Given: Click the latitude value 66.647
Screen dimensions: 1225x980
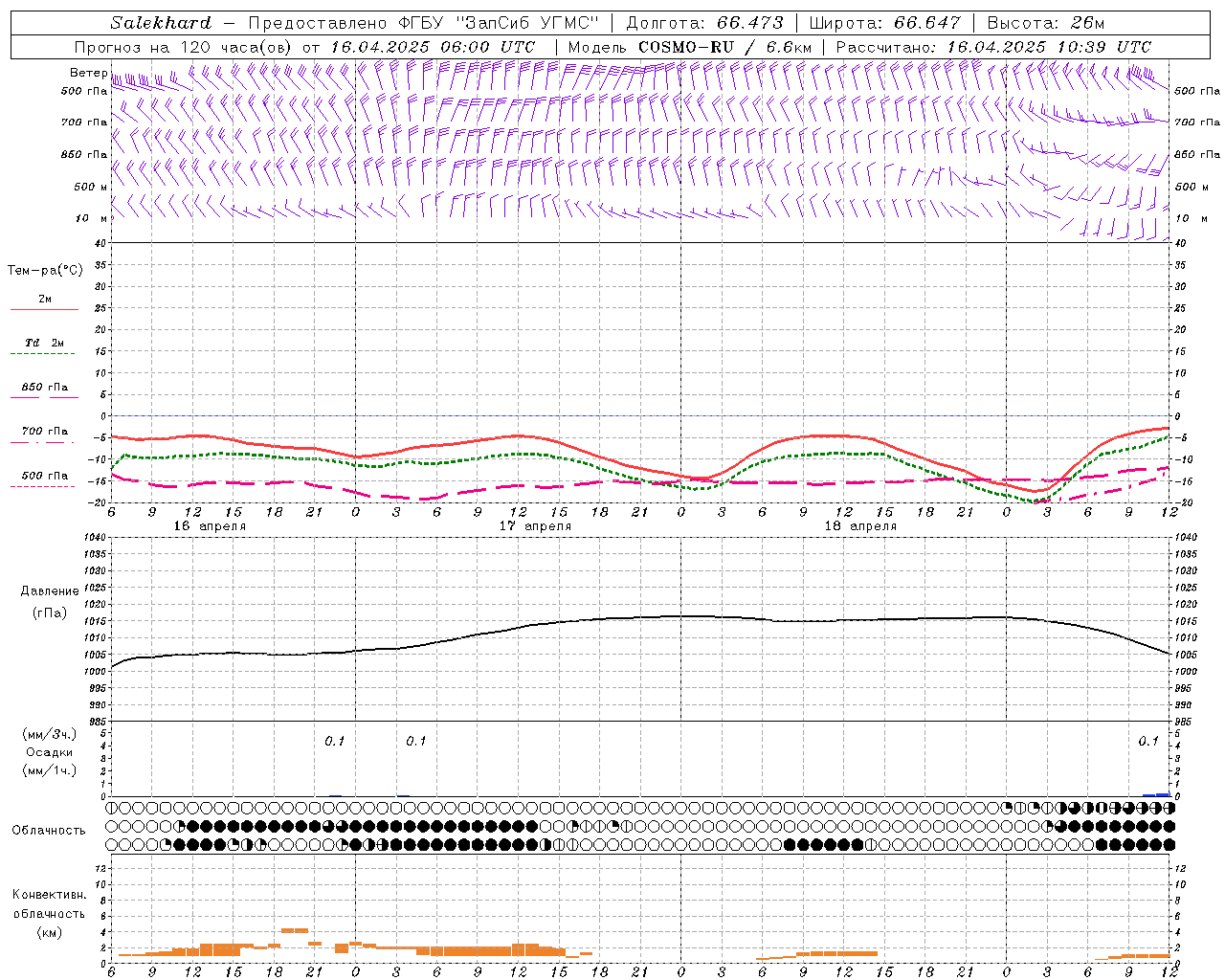Looking at the screenshot, I should coord(926,23).
